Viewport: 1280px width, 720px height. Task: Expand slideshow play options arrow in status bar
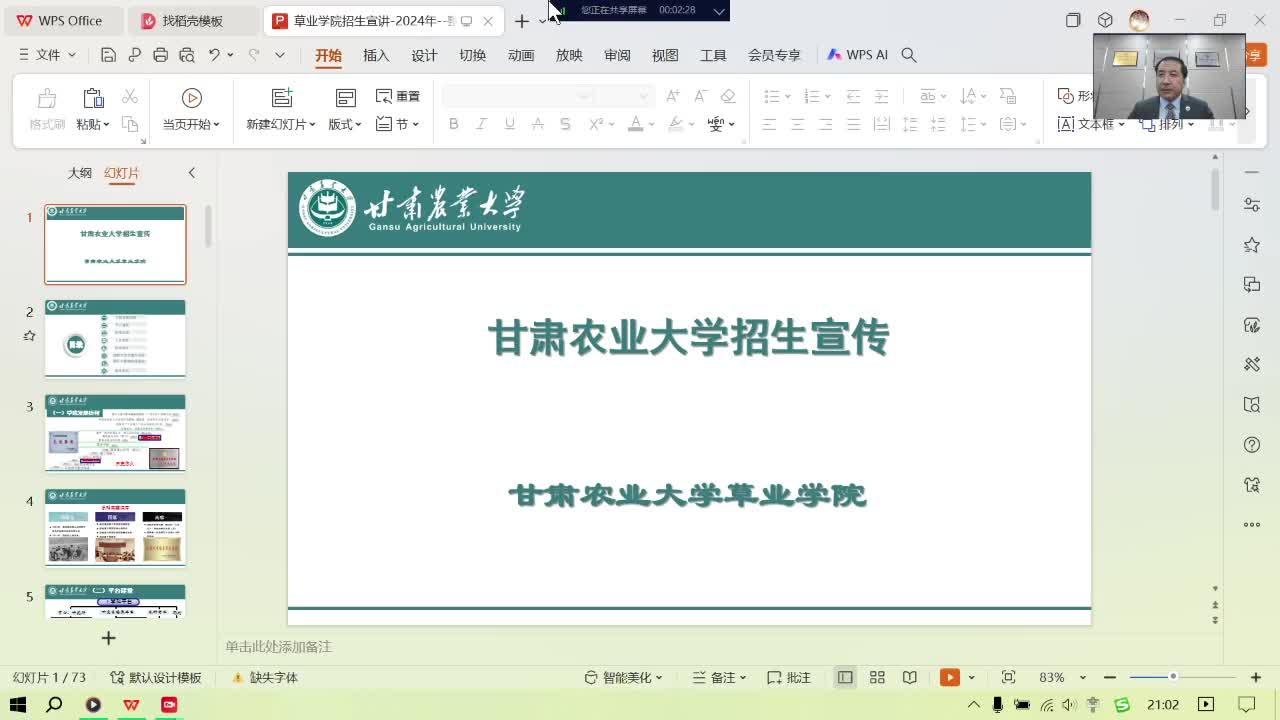(x=971, y=677)
